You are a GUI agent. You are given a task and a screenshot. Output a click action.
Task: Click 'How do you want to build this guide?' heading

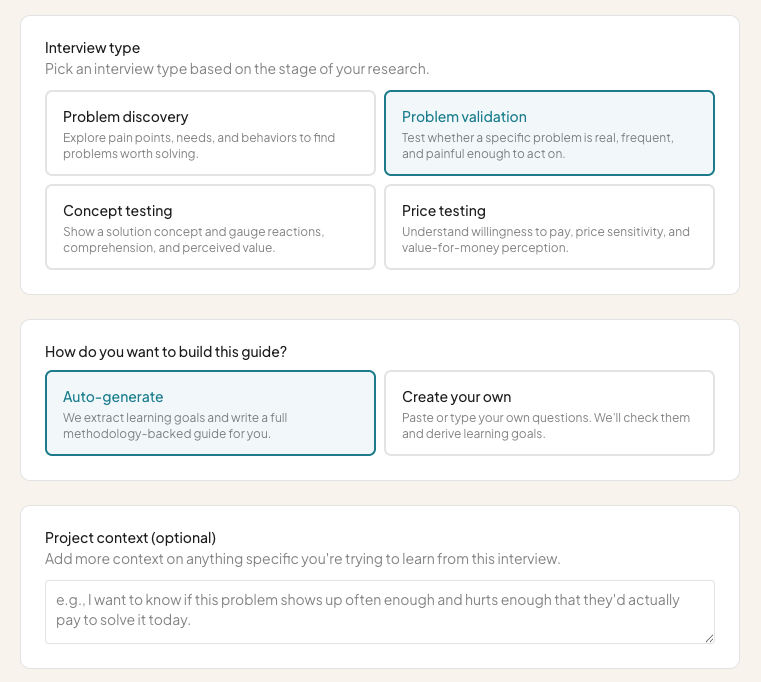click(165, 352)
